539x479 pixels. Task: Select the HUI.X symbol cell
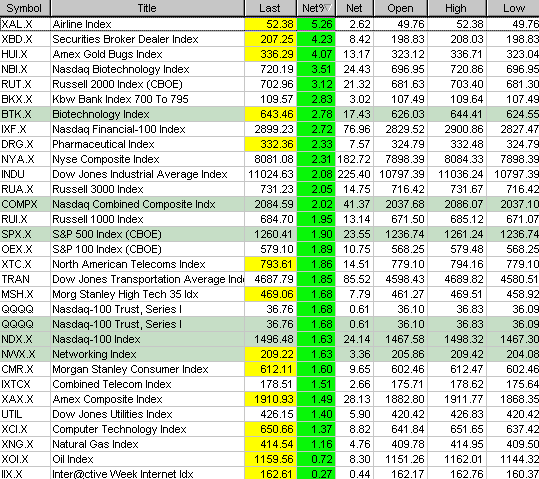click(x=25, y=54)
